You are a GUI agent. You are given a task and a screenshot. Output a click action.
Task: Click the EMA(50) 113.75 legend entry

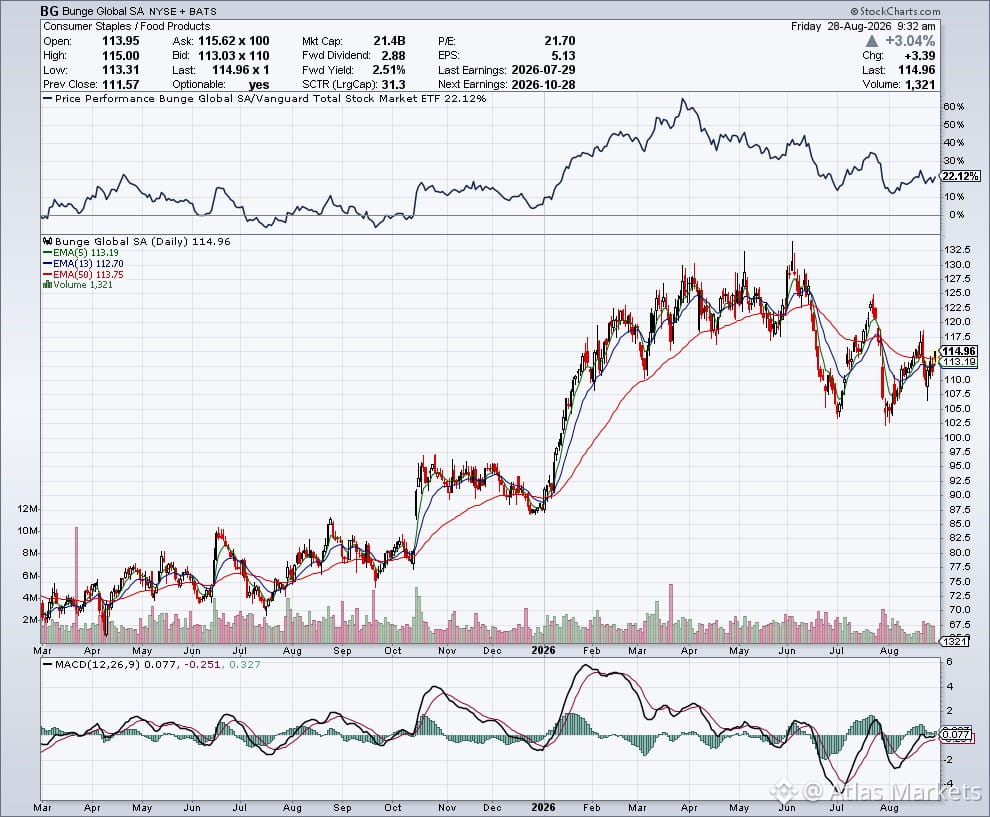(x=83, y=274)
